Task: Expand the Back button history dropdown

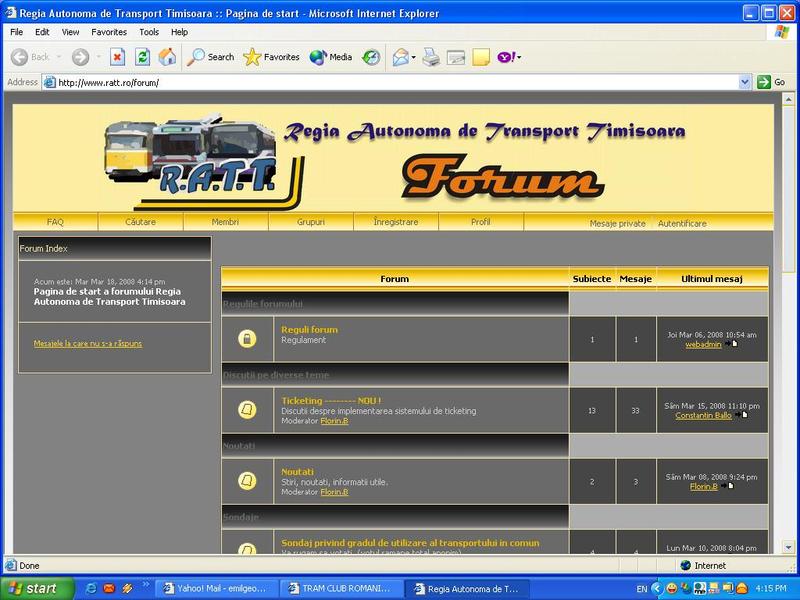Action: (x=59, y=57)
